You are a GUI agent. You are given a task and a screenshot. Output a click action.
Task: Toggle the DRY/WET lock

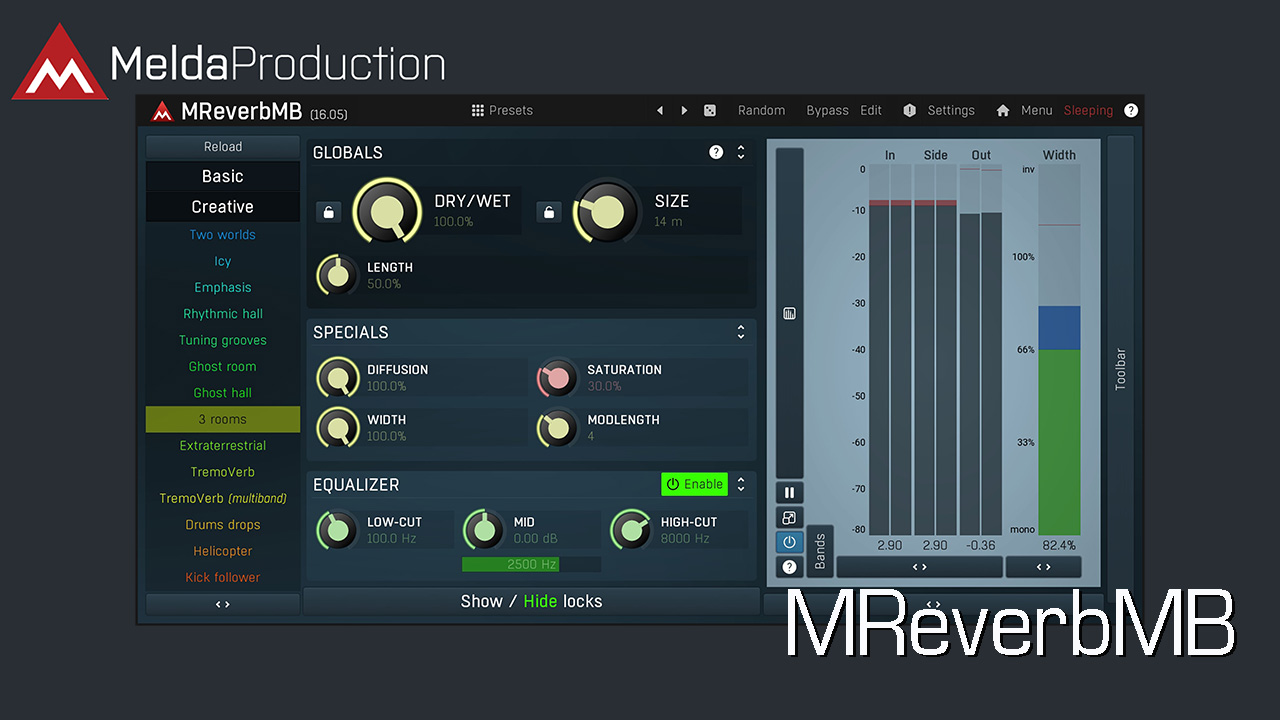(328, 212)
